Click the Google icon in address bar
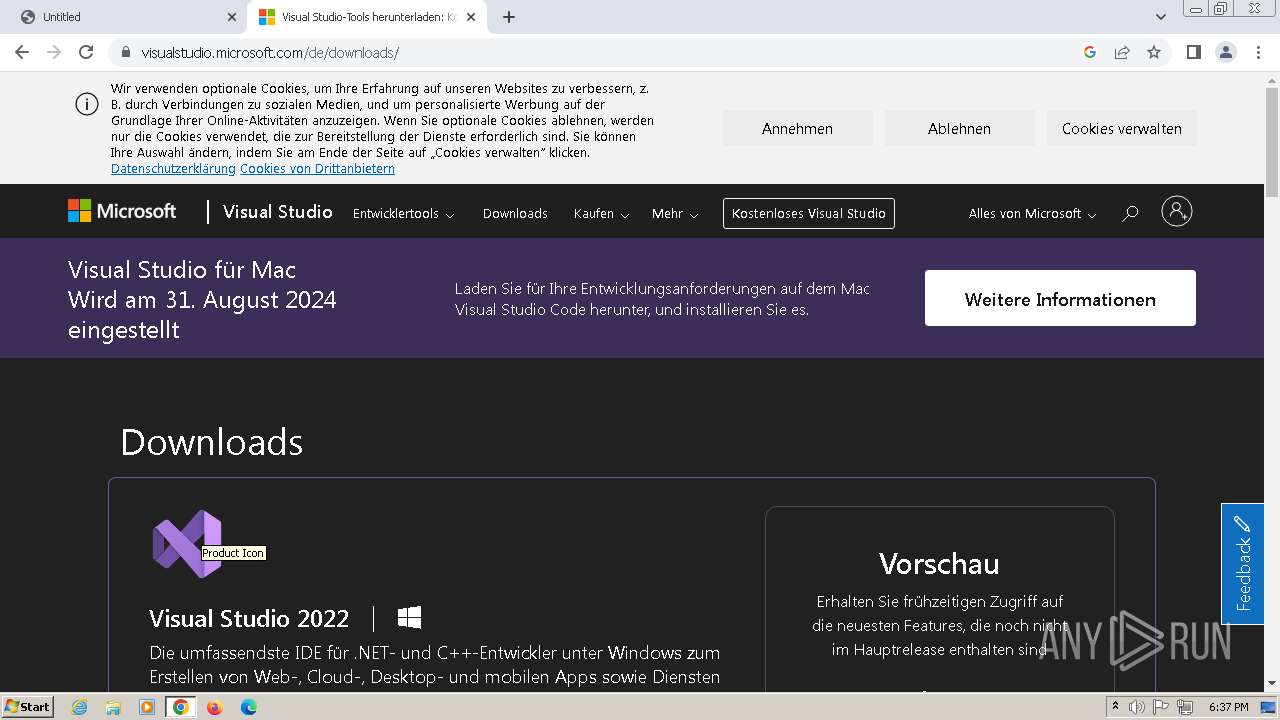The image size is (1280, 720). click(1090, 52)
